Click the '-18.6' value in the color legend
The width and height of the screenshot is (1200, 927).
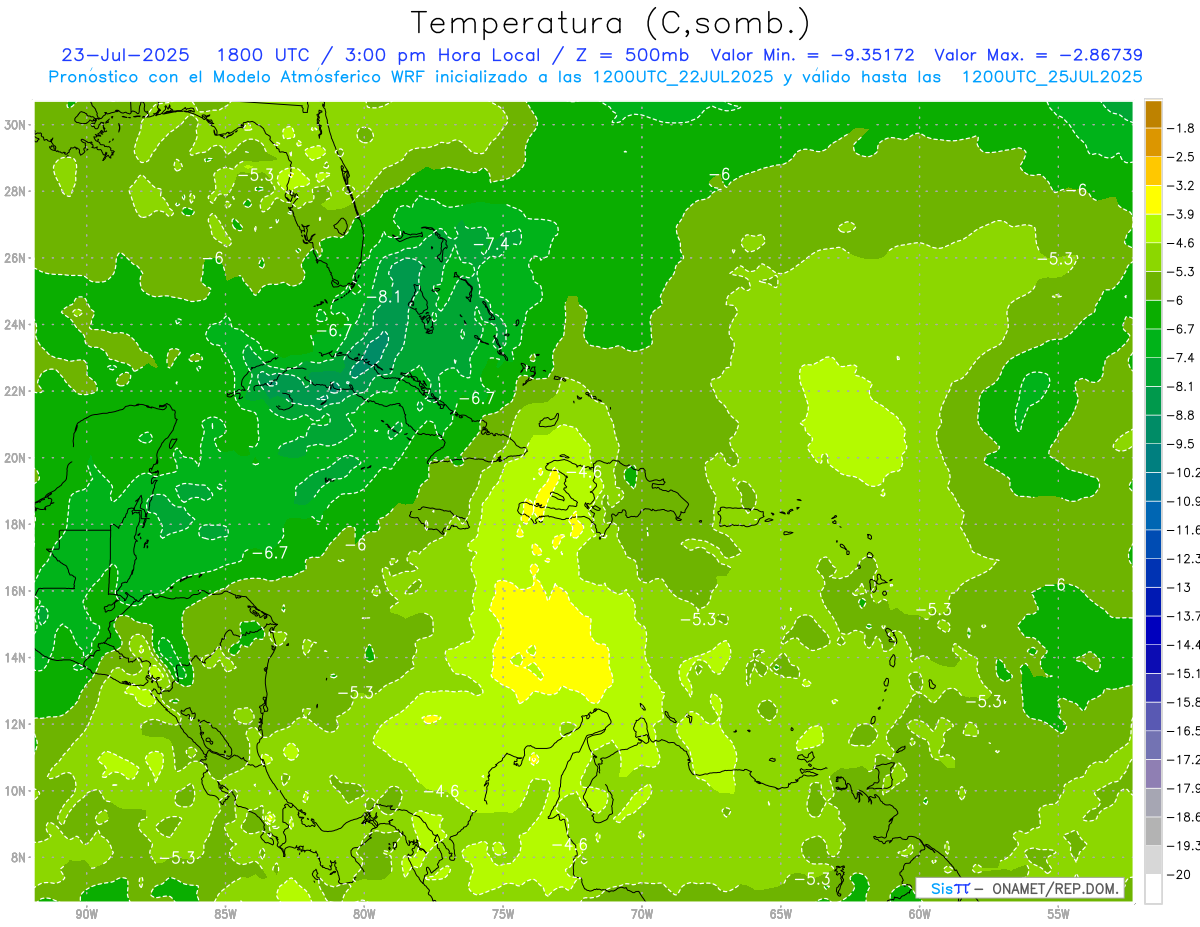1184,817
